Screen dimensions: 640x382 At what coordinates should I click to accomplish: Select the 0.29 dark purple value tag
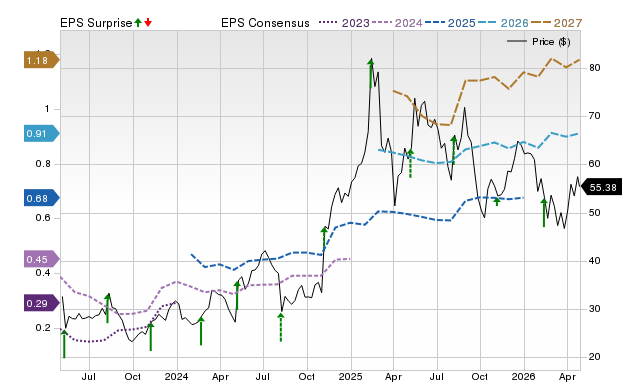coord(42,303)
